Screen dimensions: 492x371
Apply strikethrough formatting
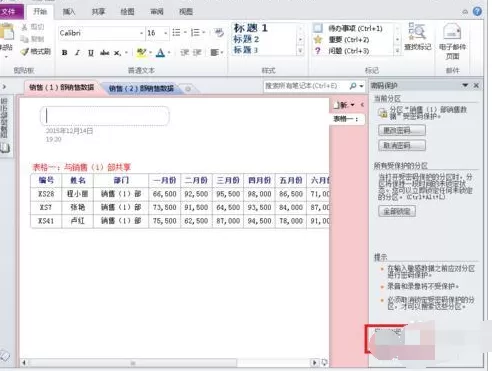(104, 53)
